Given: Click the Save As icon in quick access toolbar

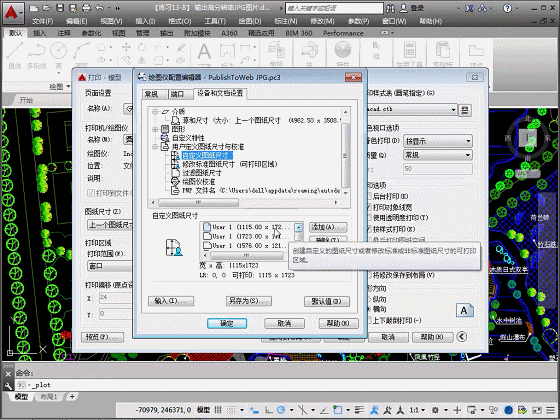Looking at the screenshot, I should [73, 8].
